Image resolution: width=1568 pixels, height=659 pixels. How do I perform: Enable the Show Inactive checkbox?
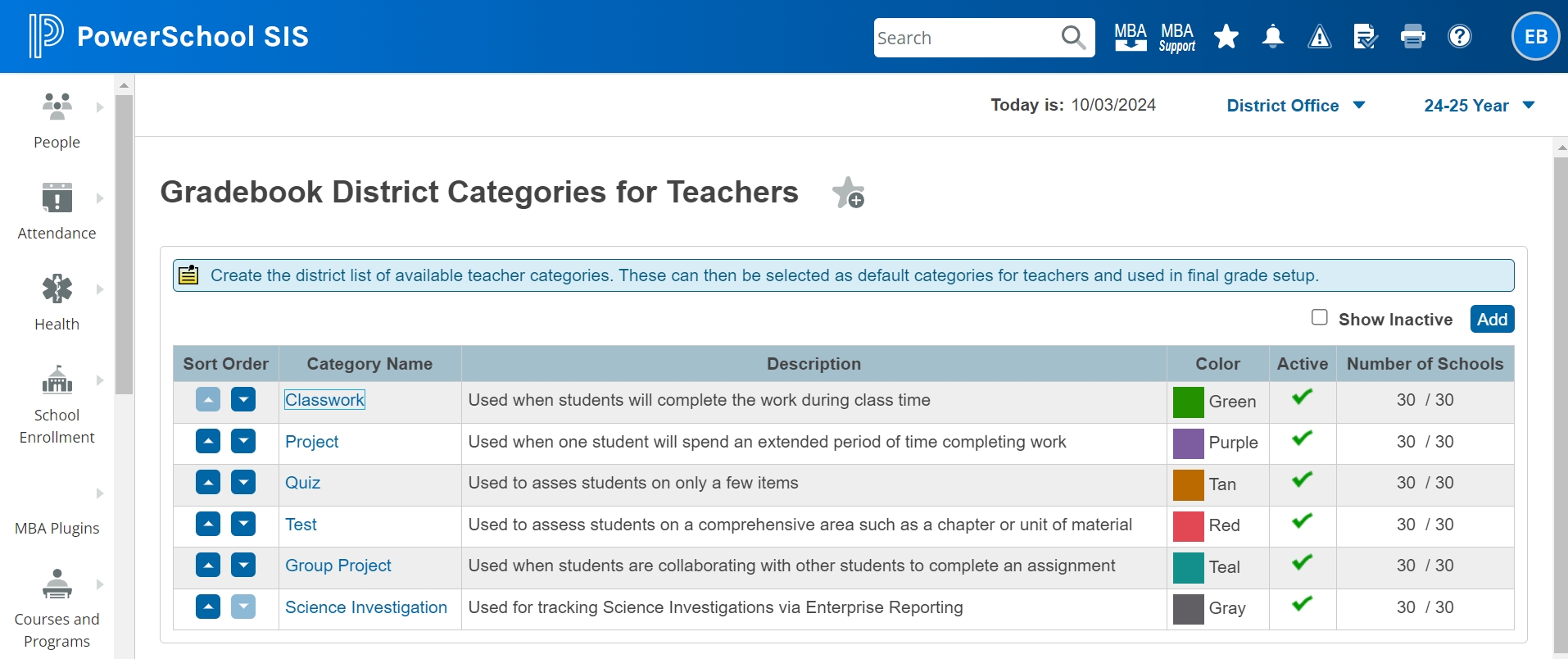(x=1319, y=317)
